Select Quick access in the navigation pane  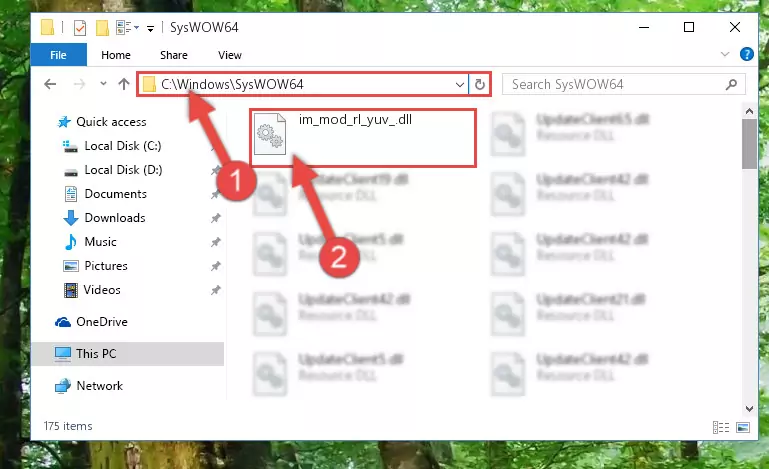pos(111,122)
